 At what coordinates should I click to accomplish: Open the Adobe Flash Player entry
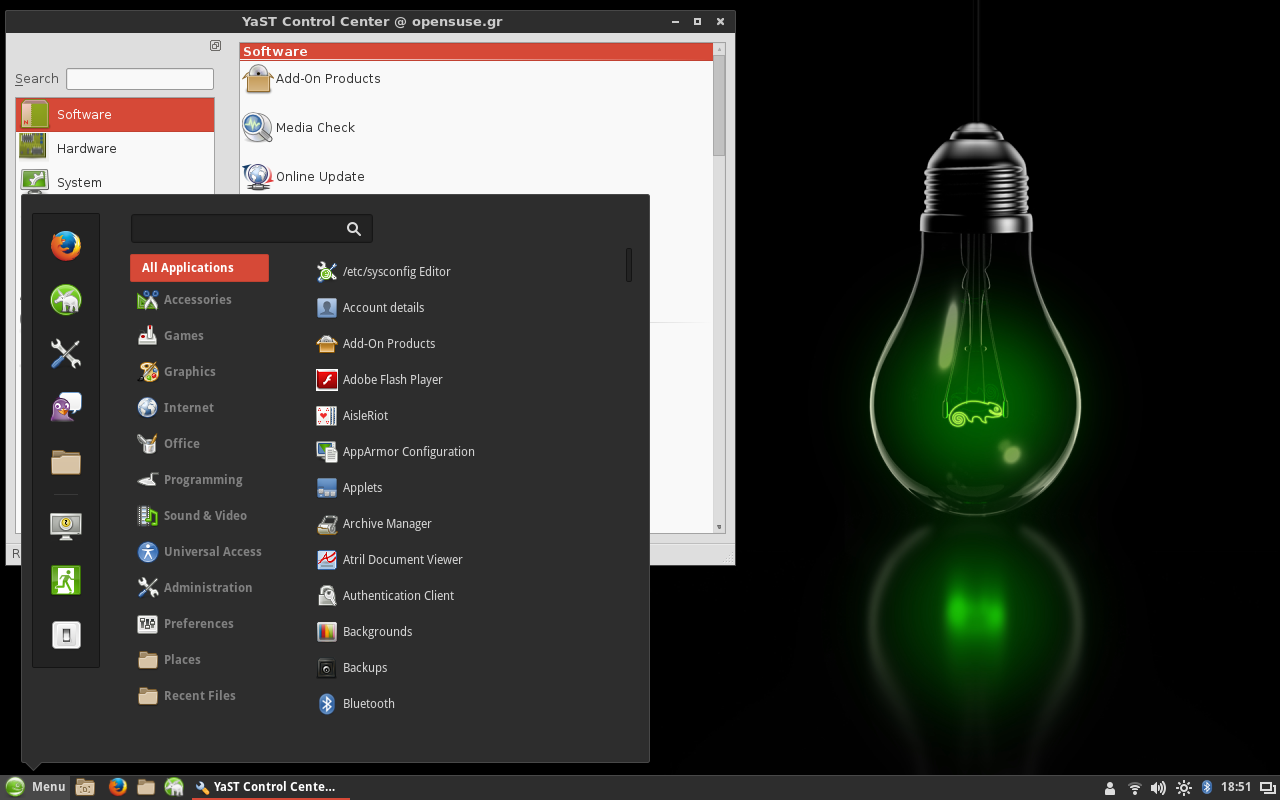tap(392, 380)
